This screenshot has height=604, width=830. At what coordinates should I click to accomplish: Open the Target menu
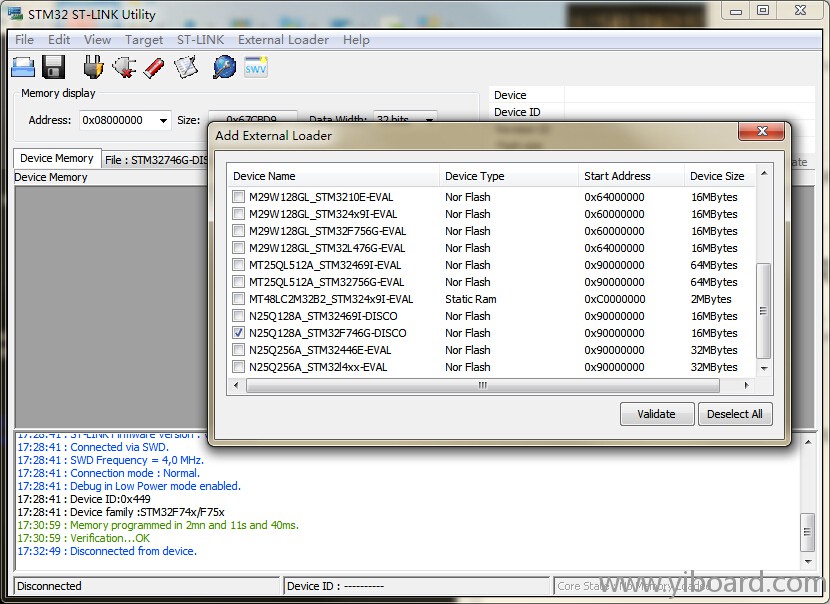[144, 40]
